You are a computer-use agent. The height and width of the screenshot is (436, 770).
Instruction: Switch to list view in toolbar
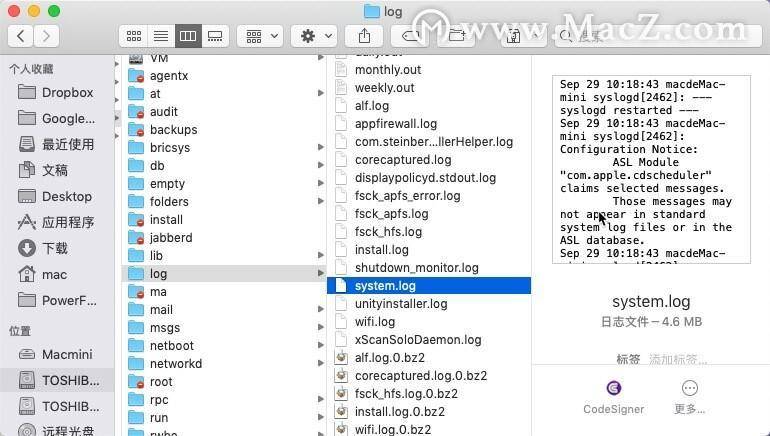coord(161,36)
